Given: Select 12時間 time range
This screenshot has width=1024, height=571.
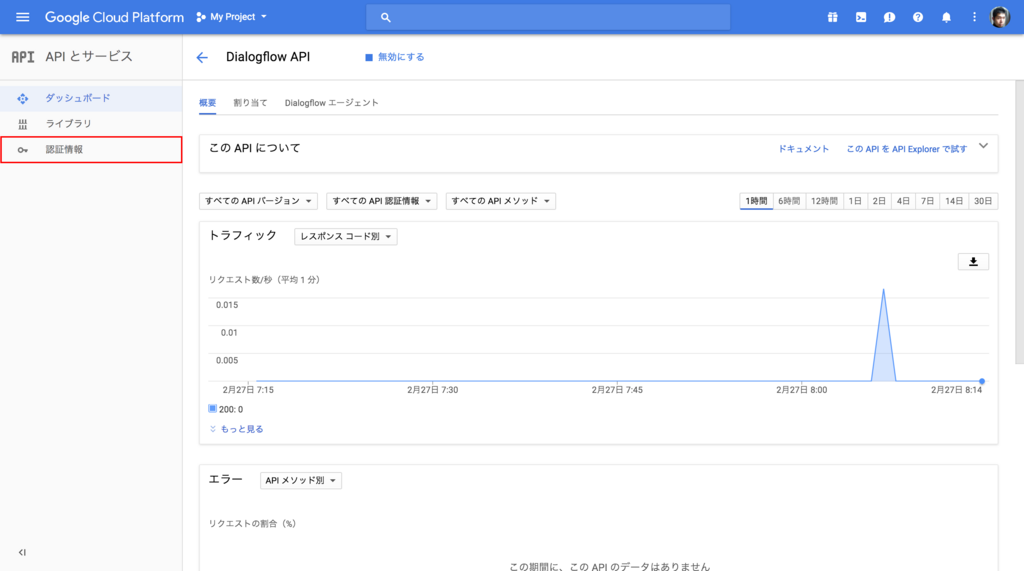Looking at the screenshot, I should [x=824, y=201].
